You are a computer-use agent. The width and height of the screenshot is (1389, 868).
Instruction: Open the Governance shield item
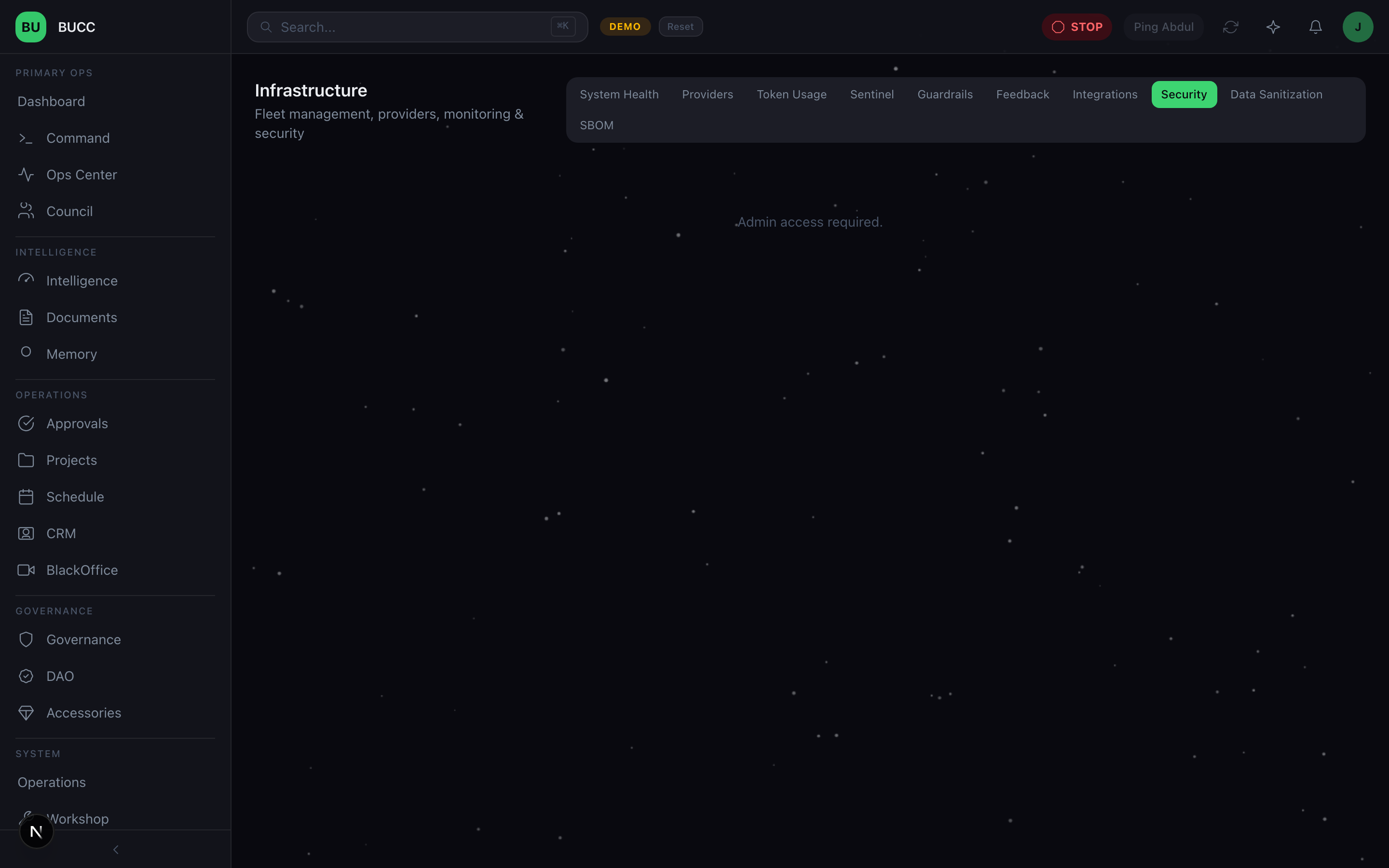pos(84,639)
